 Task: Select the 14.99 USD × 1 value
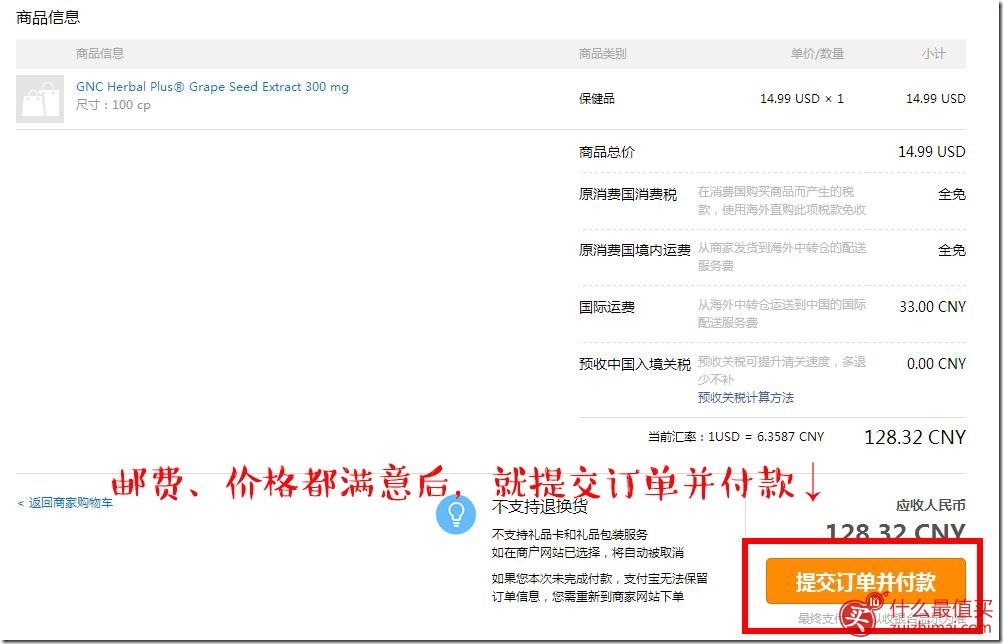802,98
